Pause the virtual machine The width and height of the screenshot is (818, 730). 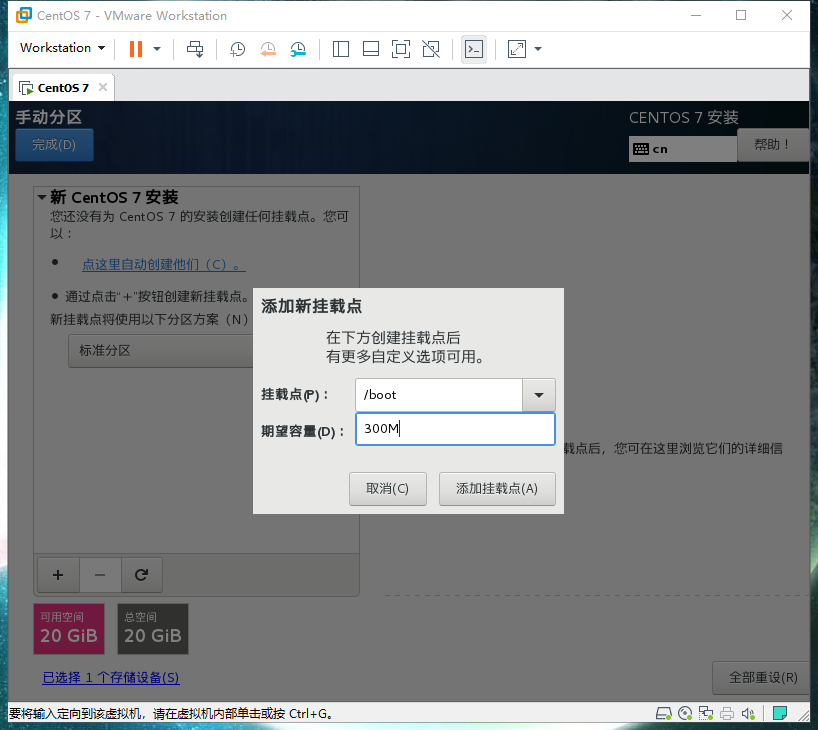pos(136,49)
